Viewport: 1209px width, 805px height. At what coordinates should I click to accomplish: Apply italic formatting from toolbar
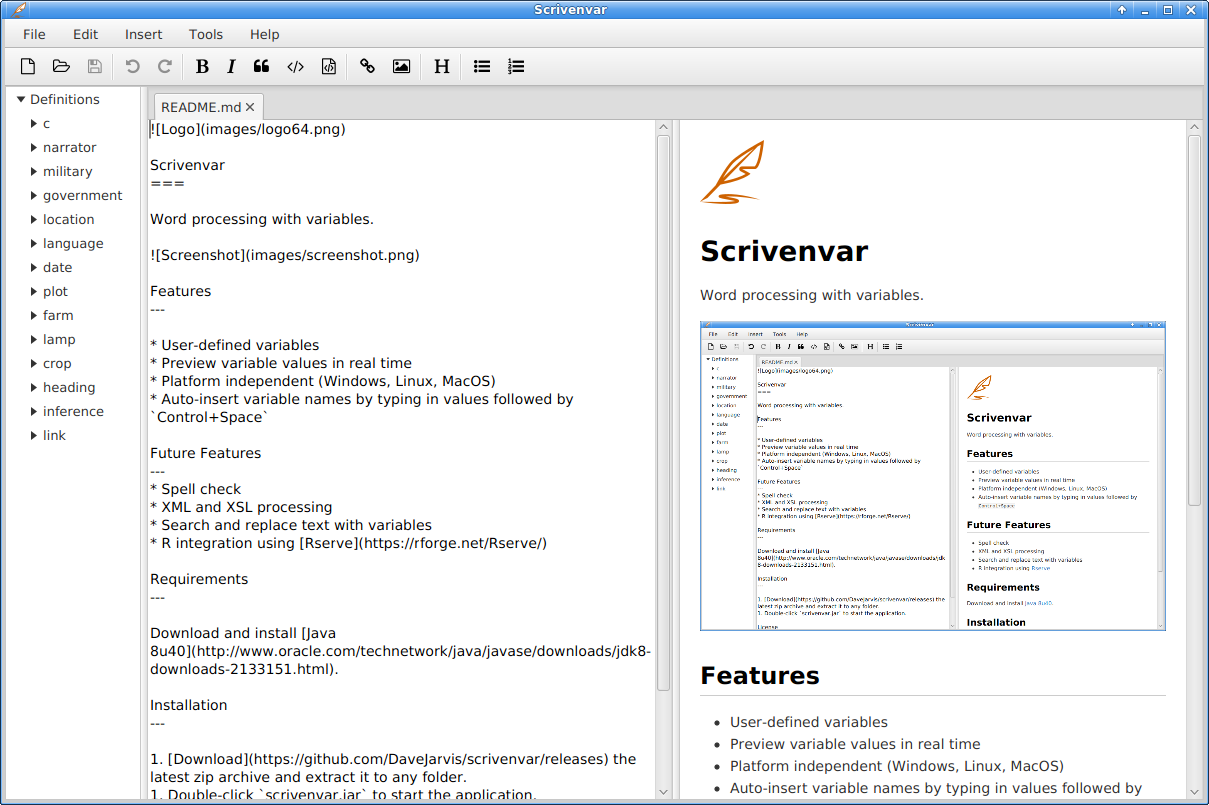(231, 67)
